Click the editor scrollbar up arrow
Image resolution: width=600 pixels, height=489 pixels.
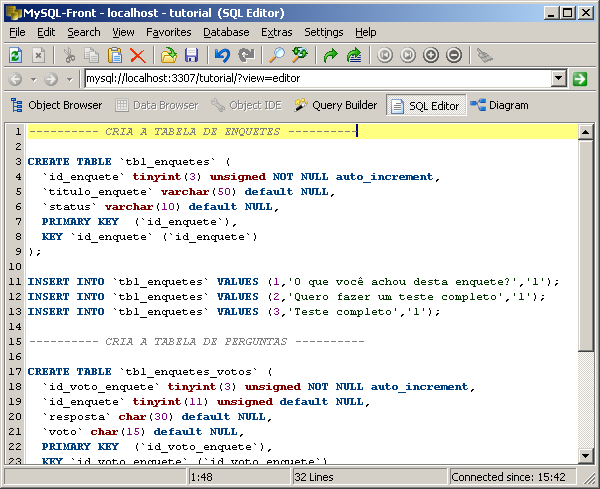[585, 132]
